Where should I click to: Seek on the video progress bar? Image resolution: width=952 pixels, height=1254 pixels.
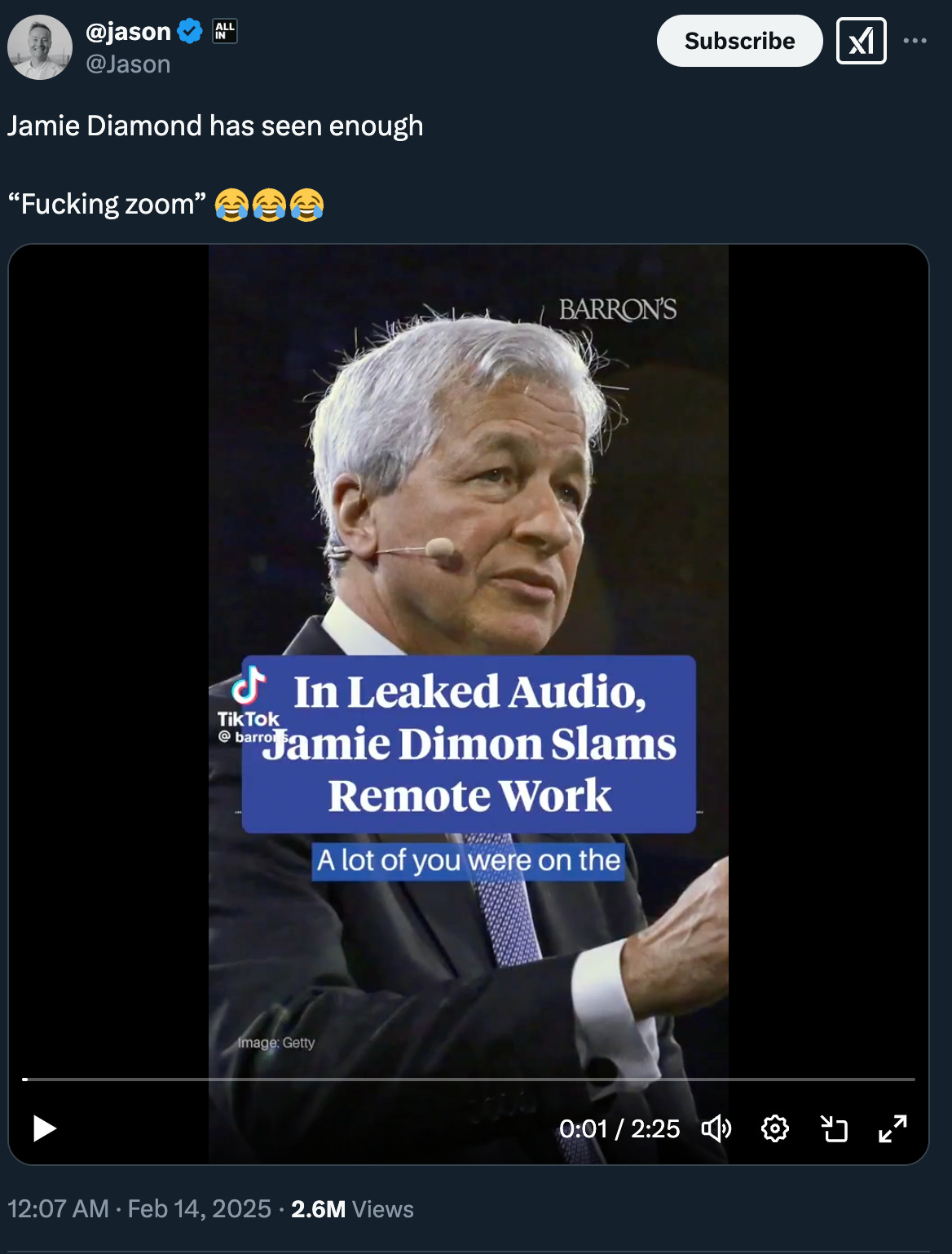(469, 1079)
